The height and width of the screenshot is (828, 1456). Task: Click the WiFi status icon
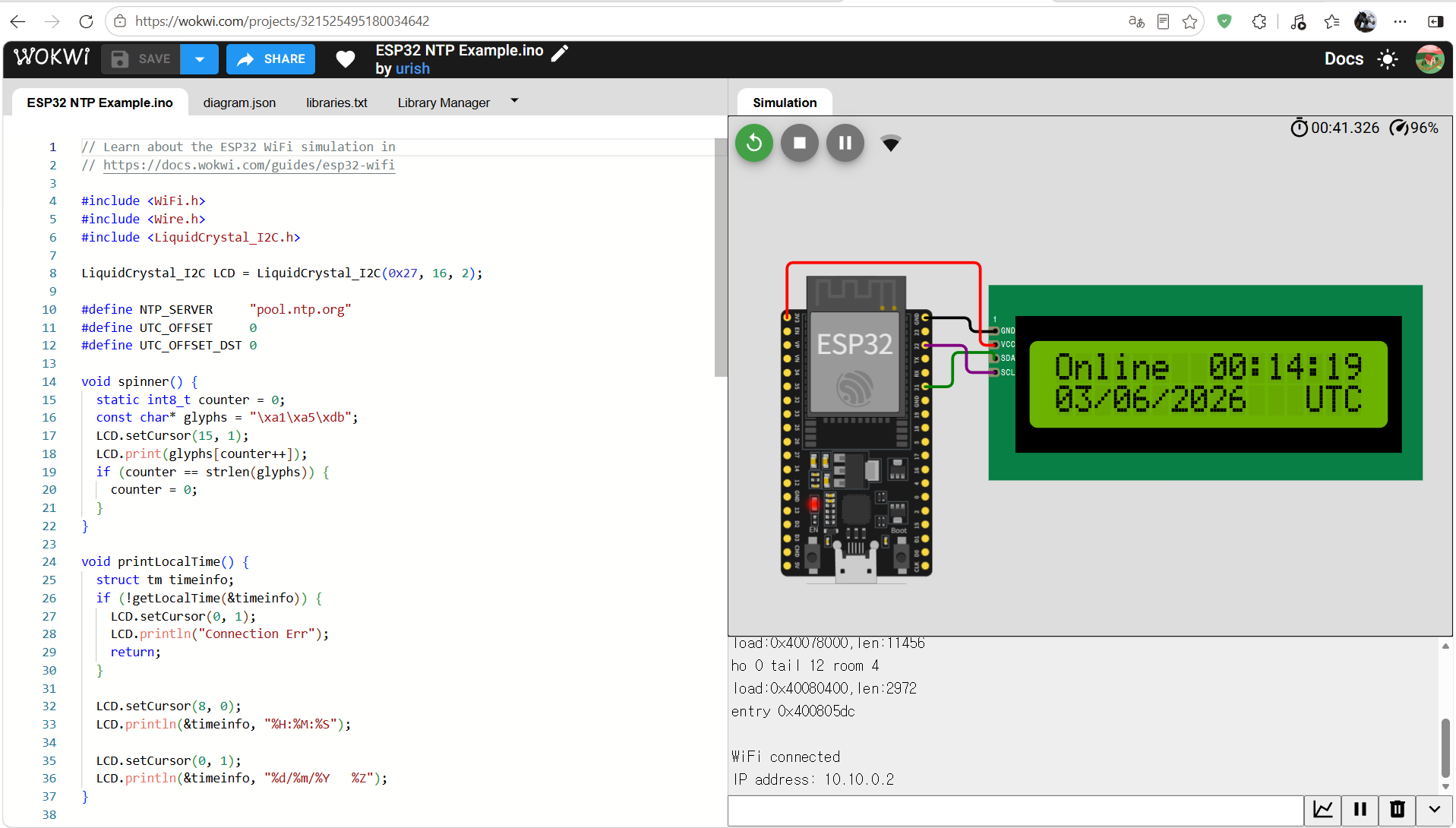click(x=890, y=143)
